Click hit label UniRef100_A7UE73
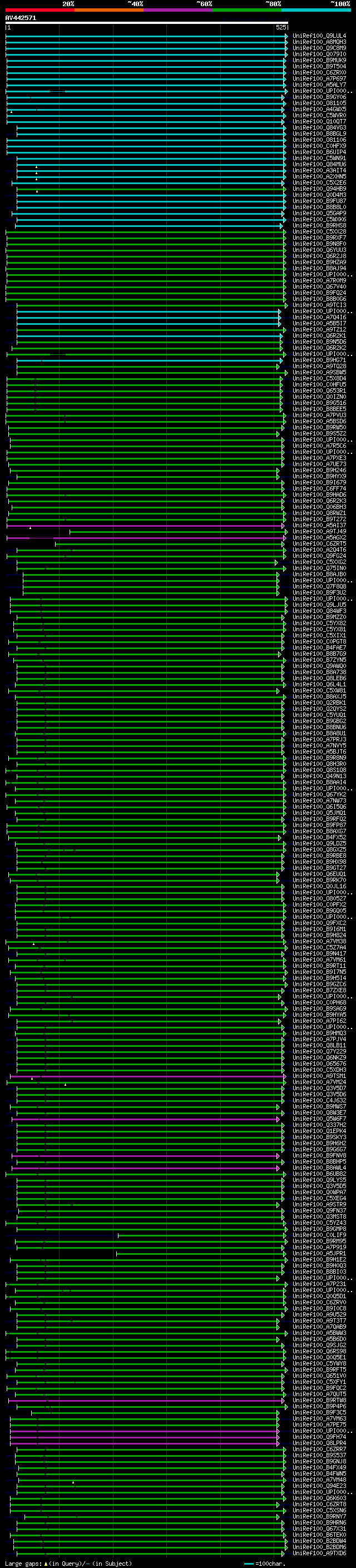Viewport: 356px width, 1568px height. [319, 464]
